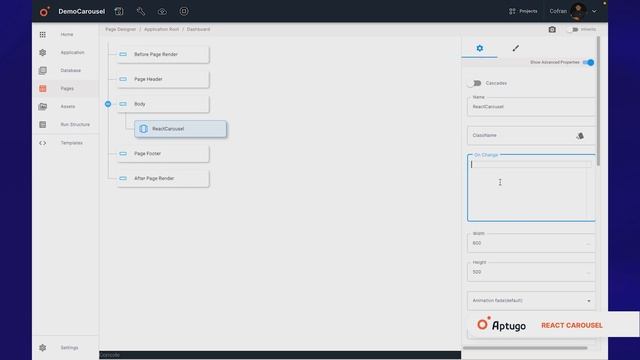Click the DemoCarousel project title
Screen dimensions: 640x360
(x=82, y=11)
